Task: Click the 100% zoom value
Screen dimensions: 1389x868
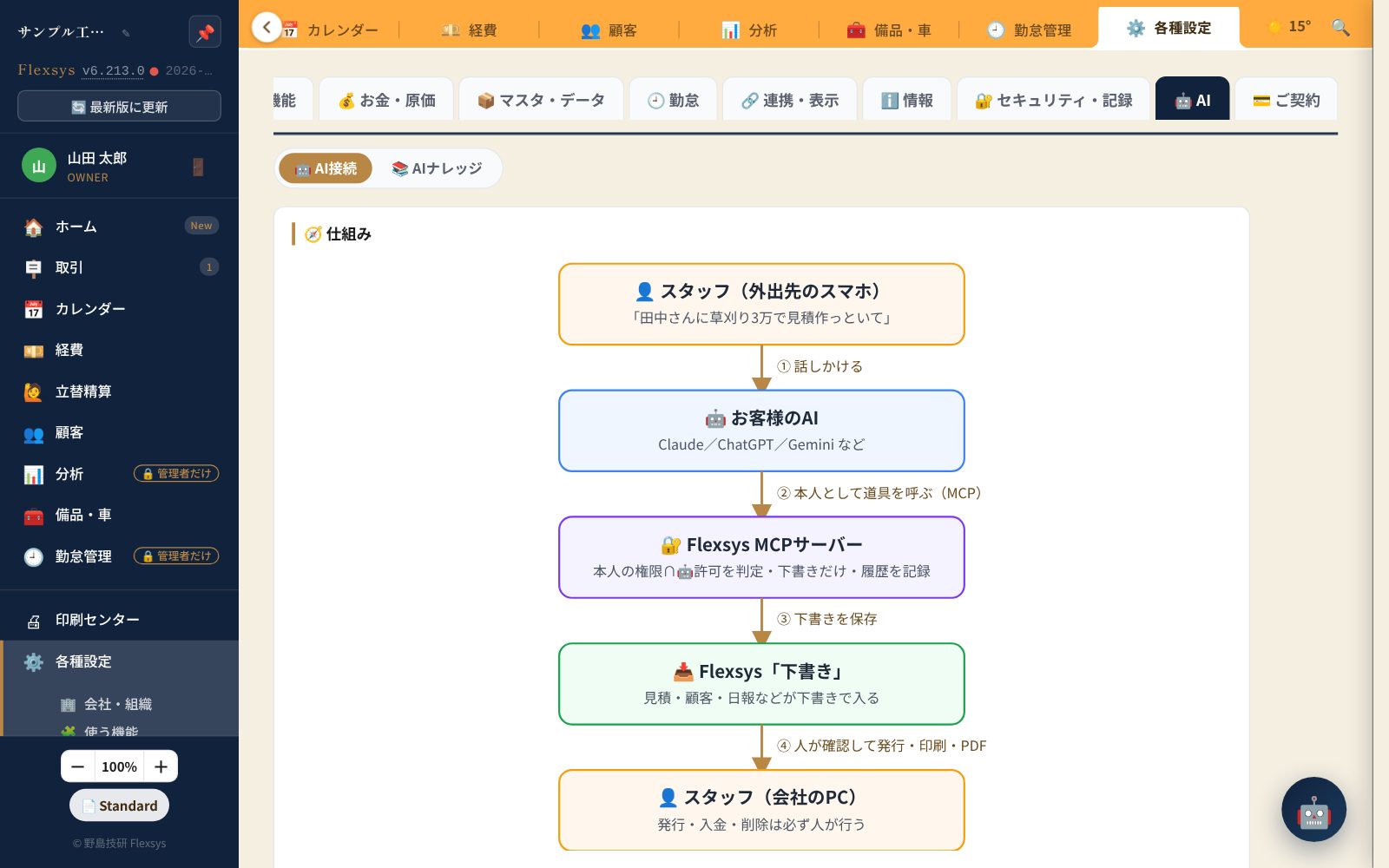Action: coord(119,766)
